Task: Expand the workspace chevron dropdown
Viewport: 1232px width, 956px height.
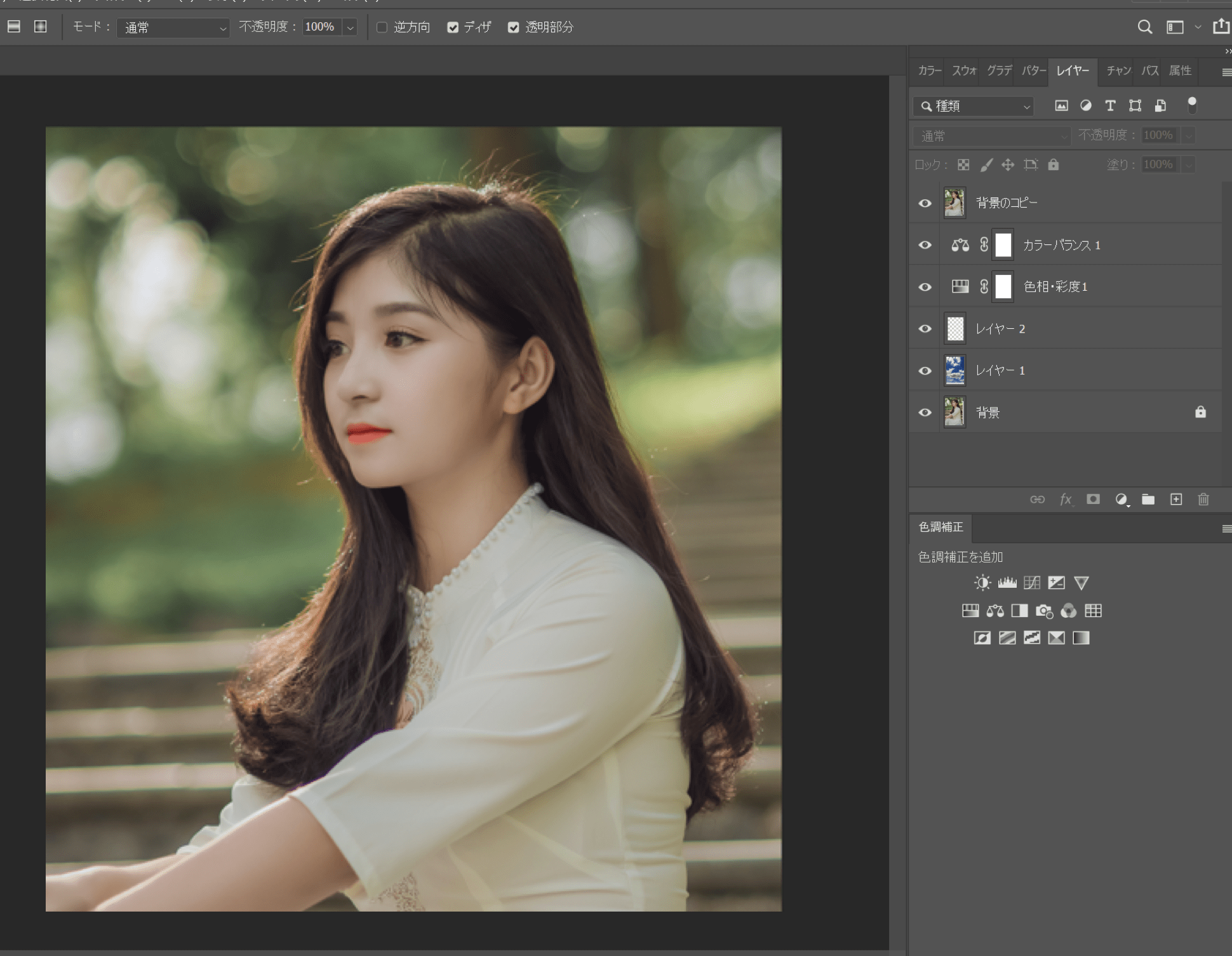Action: point(1198,27)
